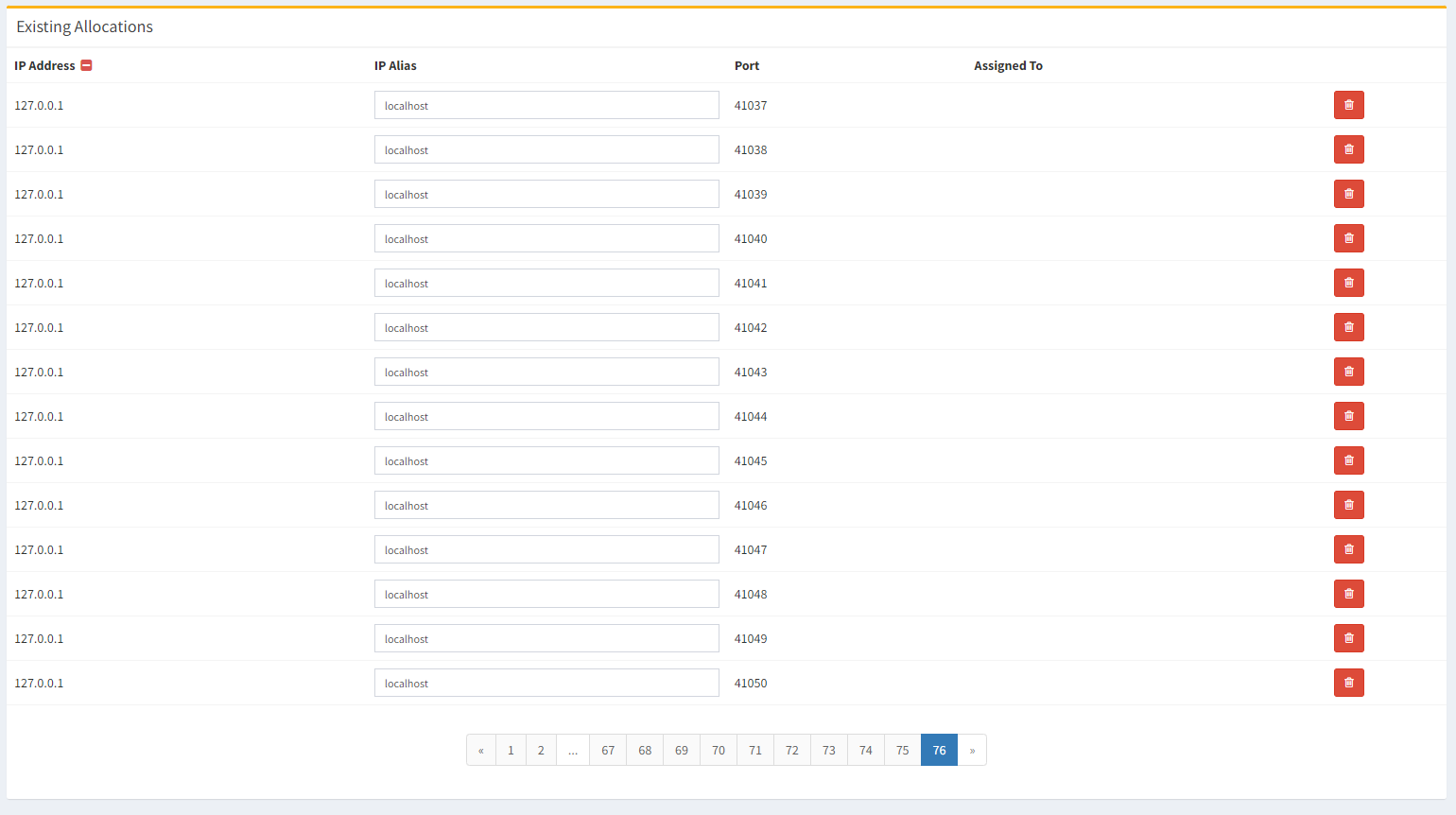This screenshot has width=1456, height=815.
Task: Click the trash icon for port 41049
Action: pyautogui.click(x=1348, y=638)
